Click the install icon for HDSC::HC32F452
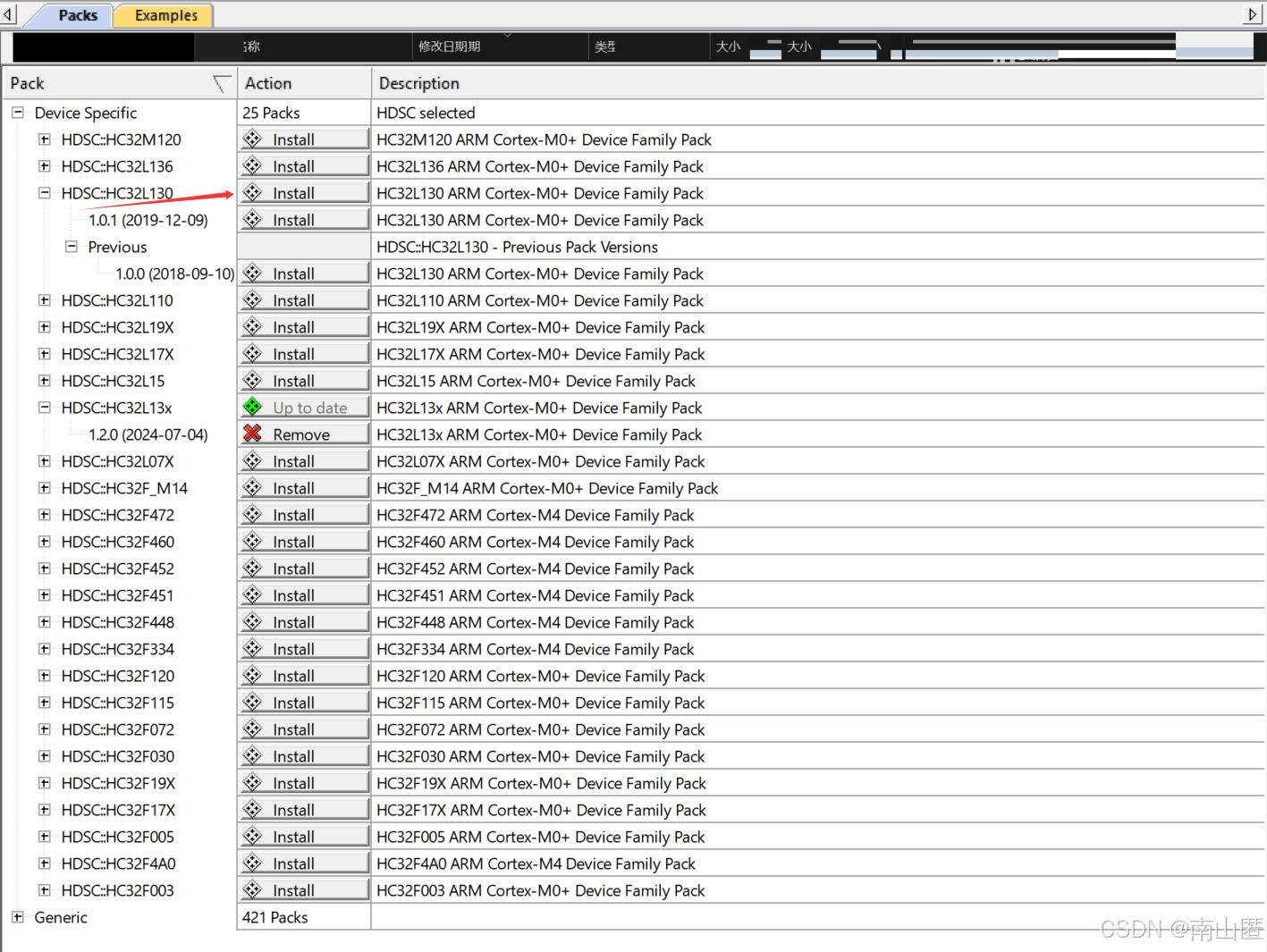The height and width of the screenshot is (952, 1267). pyautogui.click(x=253, y=569)
